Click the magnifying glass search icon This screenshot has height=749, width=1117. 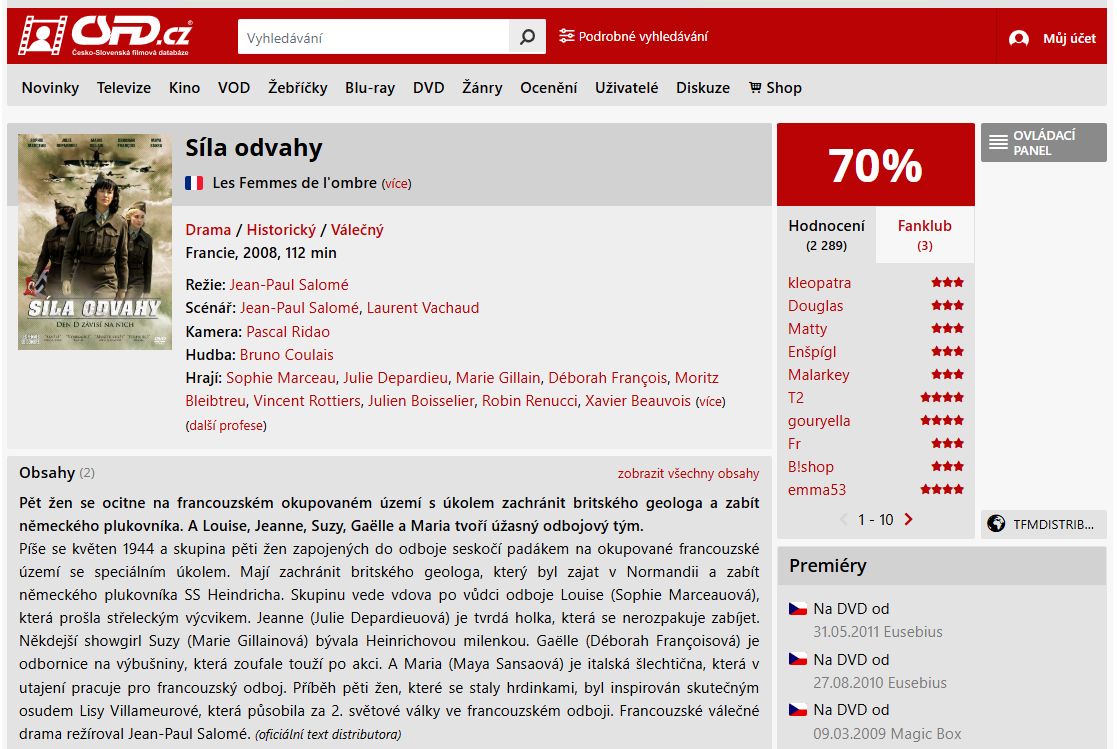[527, 36]
